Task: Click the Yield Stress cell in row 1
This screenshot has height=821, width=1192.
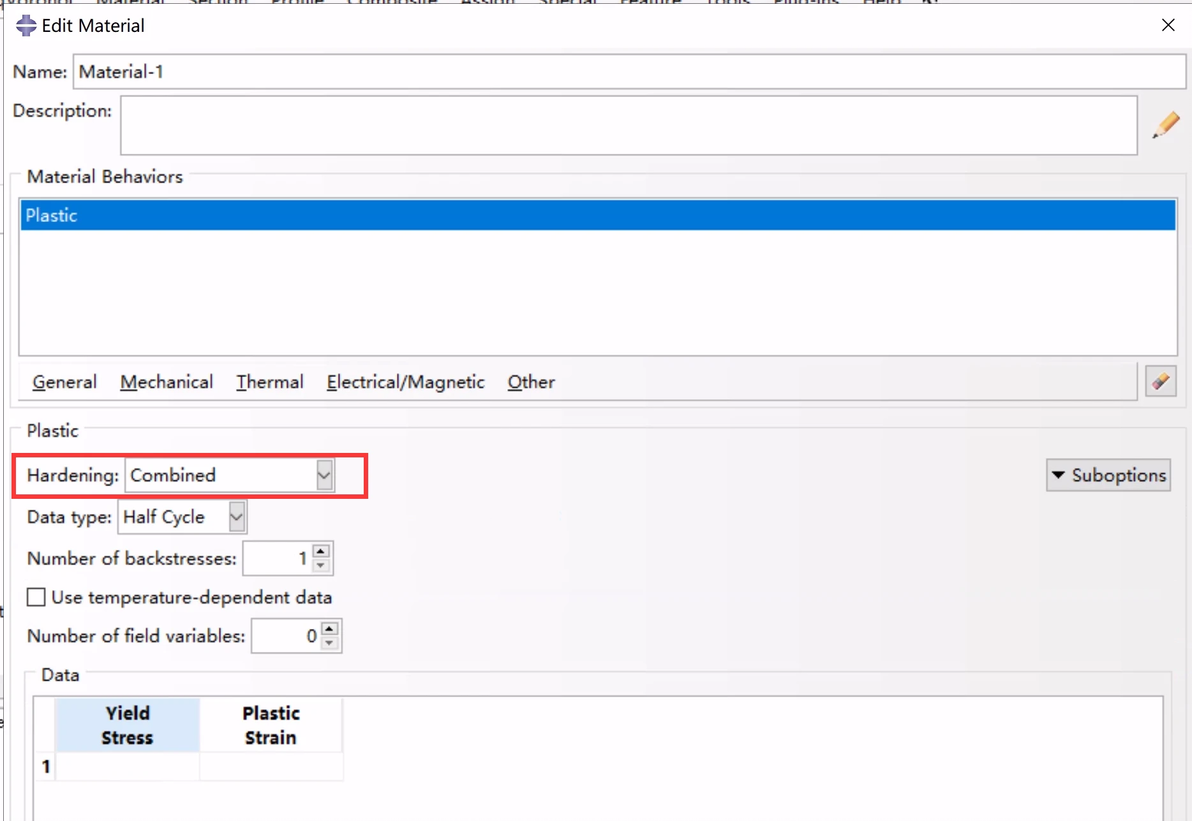Action: (x=128, y=766)
